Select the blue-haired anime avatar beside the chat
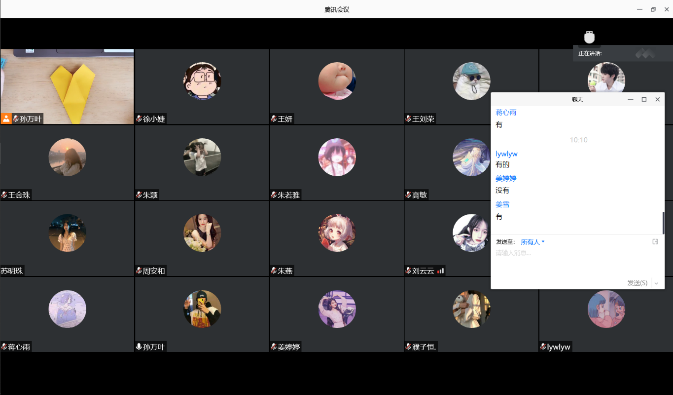The height and width of the screenshot is (395, 673). [472, 157]
